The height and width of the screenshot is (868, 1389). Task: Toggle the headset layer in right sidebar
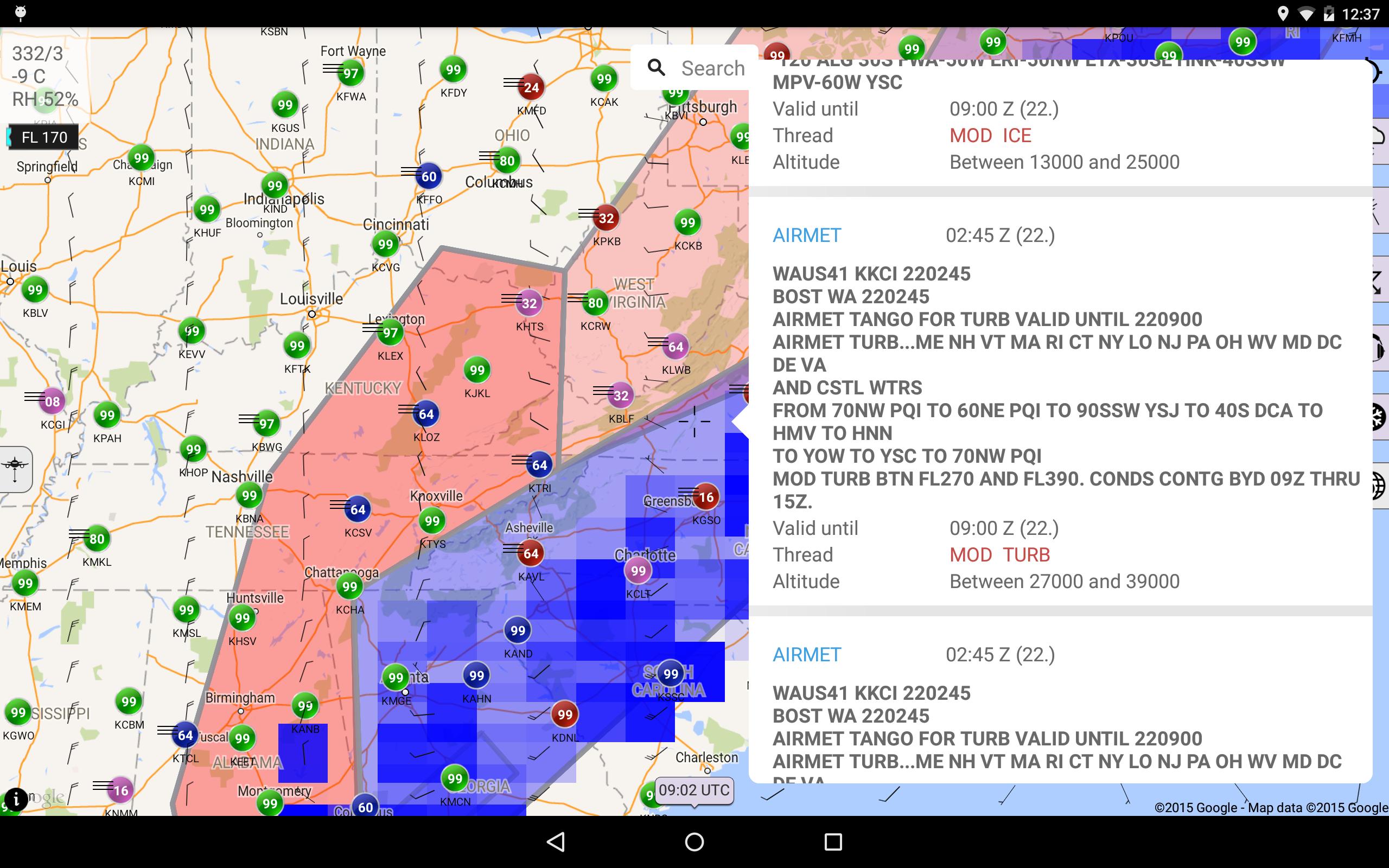coord(1380,347)
